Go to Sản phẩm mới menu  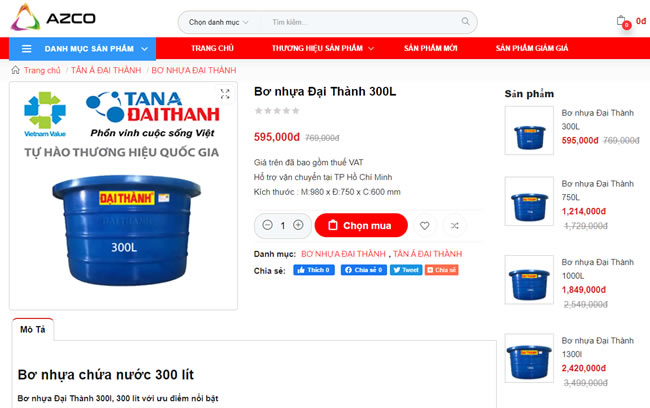point(431,48)
